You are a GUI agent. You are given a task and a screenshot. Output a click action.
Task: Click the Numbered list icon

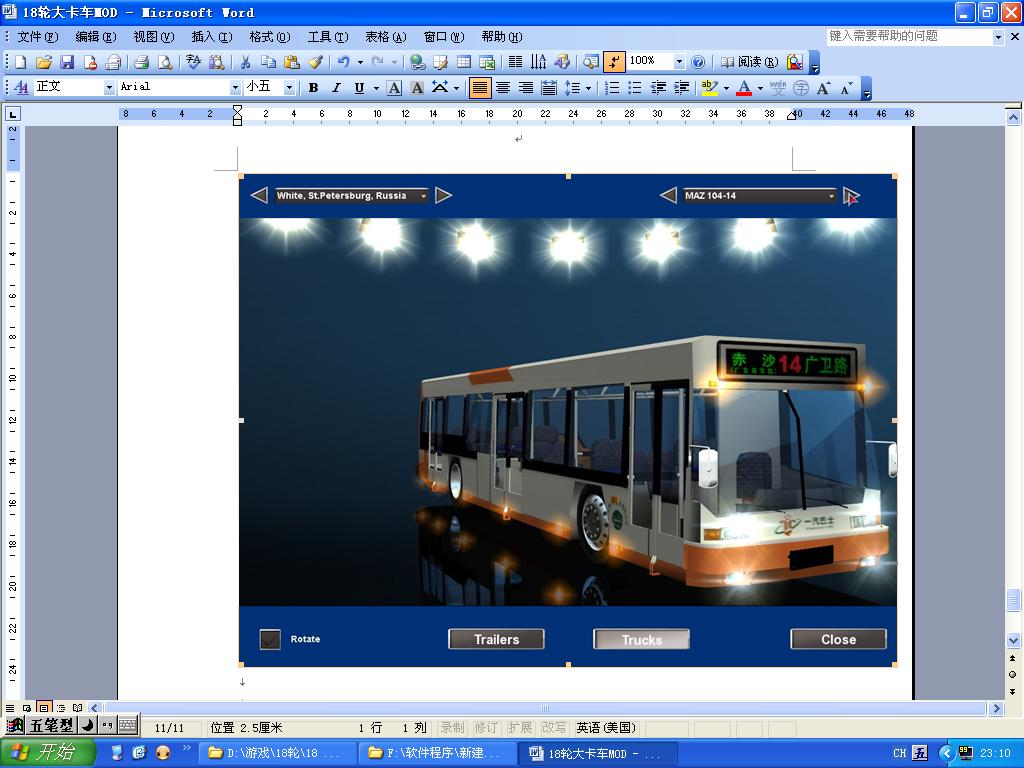point(612,88)
